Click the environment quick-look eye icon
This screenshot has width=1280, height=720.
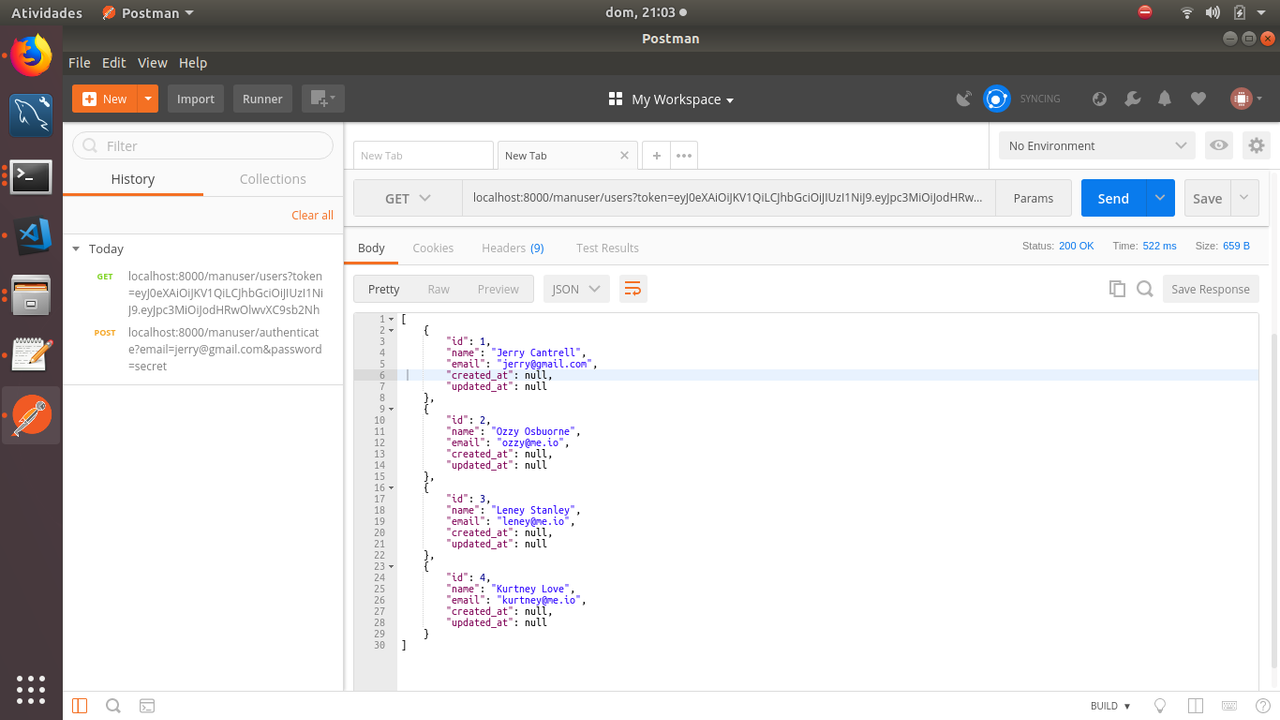point(1219,145)
